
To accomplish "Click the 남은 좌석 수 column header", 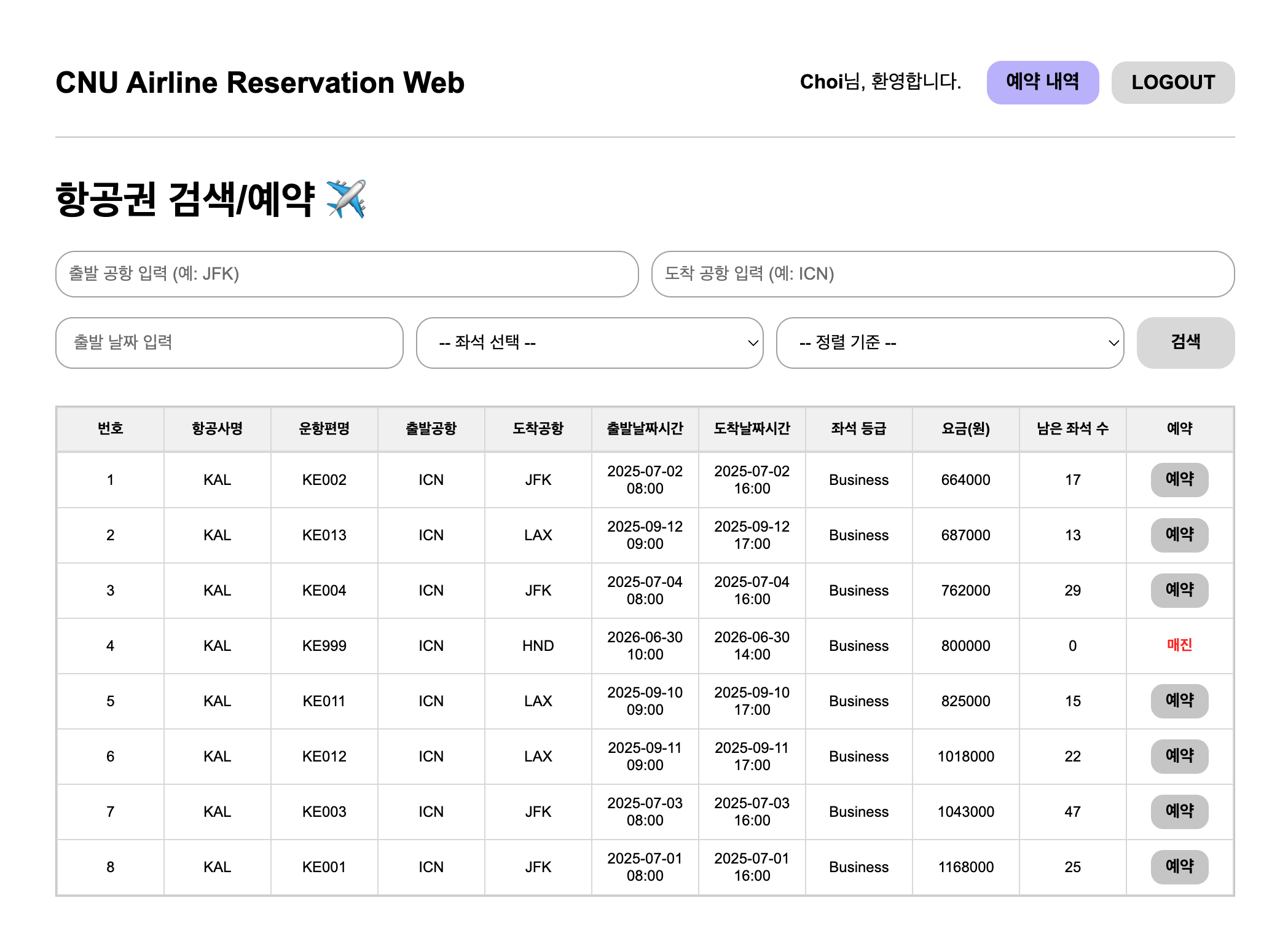I will 1073,428.
